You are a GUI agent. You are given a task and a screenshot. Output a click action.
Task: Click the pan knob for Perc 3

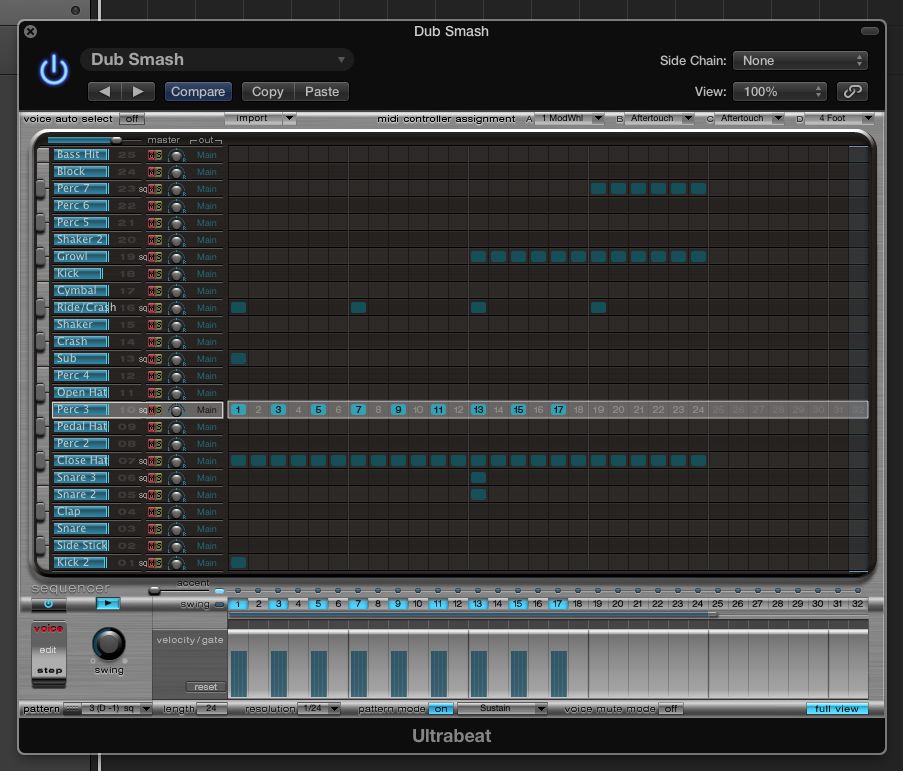click(176, 411)
